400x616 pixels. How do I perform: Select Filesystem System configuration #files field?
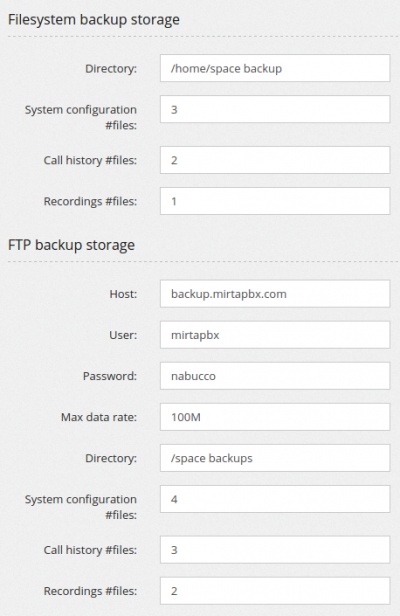(x=275, y=109)
